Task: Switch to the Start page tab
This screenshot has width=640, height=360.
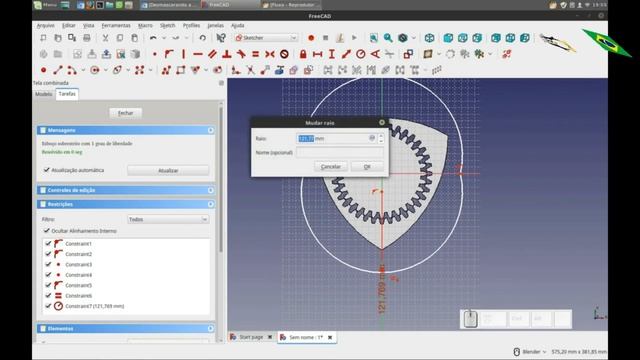Action: click(x=251, y=337)
